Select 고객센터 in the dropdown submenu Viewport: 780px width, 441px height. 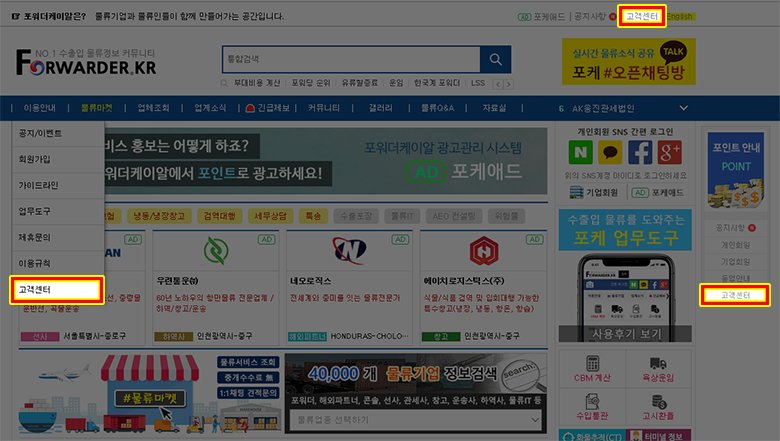[x=57, y=290]
